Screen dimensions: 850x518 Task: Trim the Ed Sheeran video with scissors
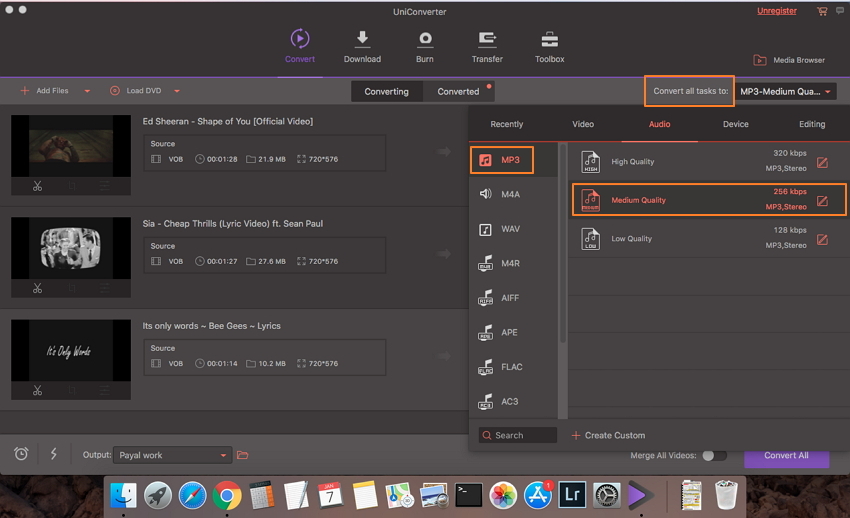pos(37,186)
